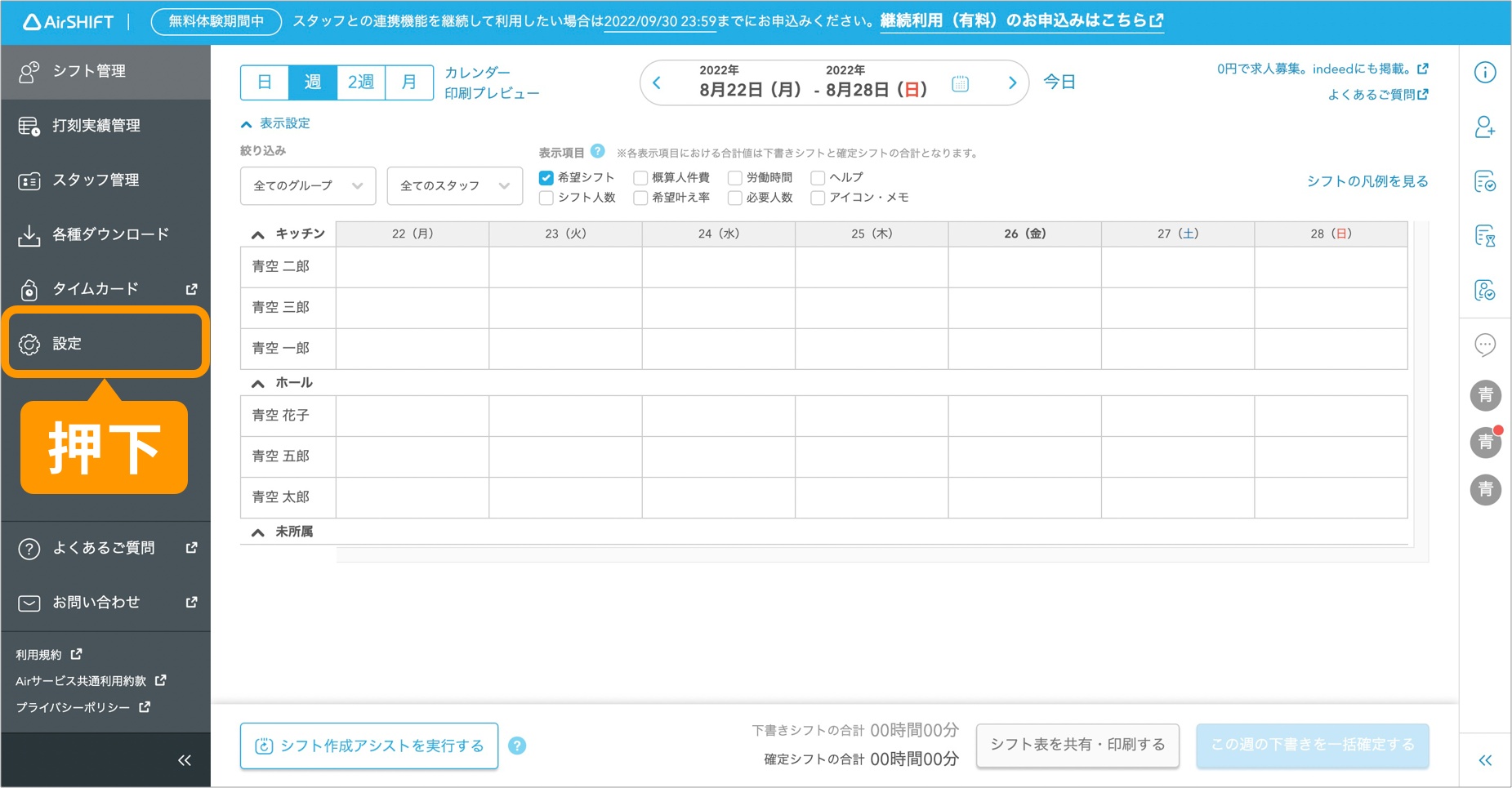Click the add staff icon on the right
This screenshot has width=1512, height=788.
(x=1485, y=127)
